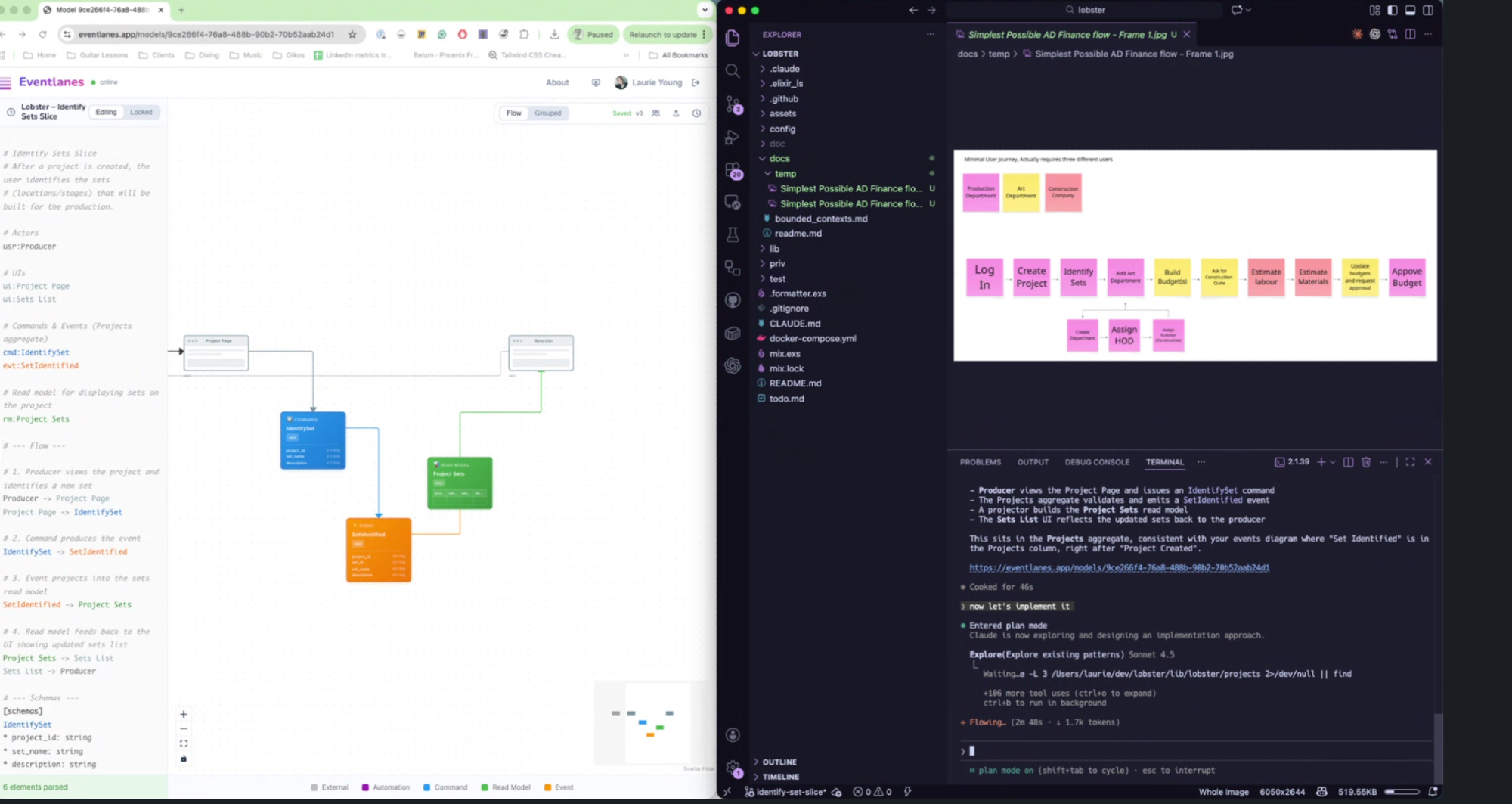Expand the OUTLINE section
Image resolution: width=1512 pixels, height=804 pixels.
(779, 762)
